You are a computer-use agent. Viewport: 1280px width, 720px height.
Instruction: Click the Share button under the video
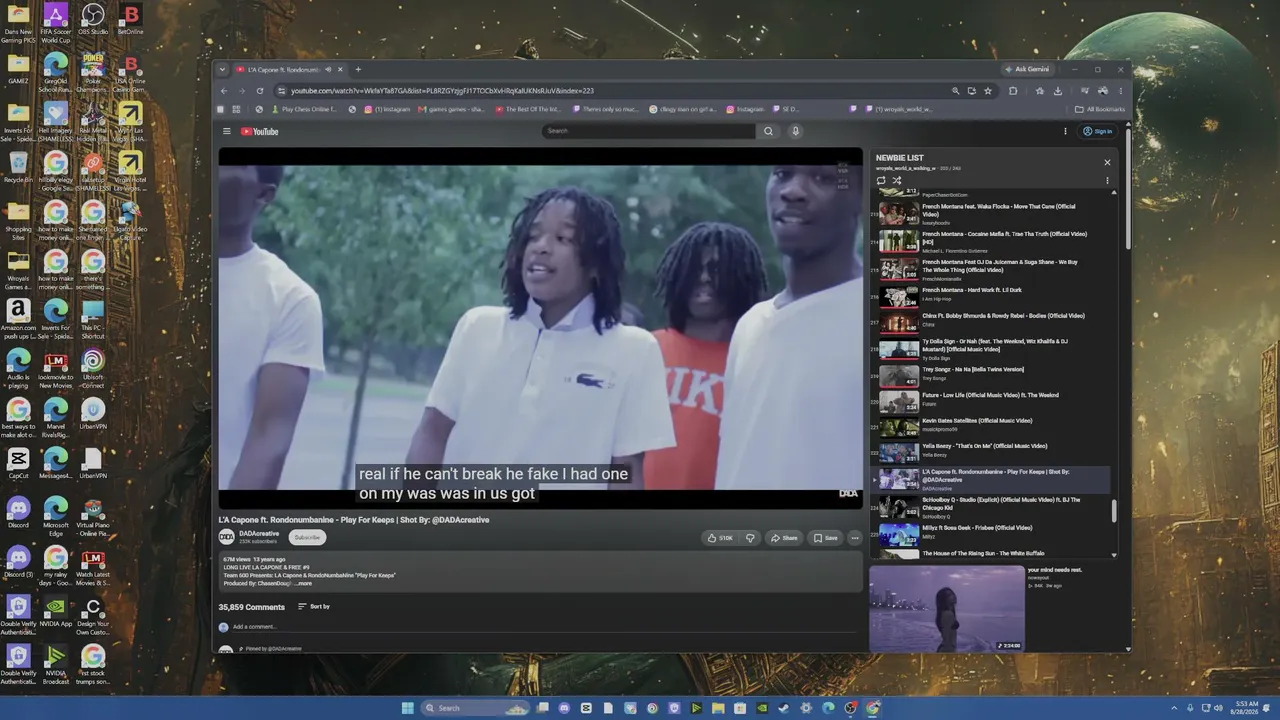click(x=784, y=538)
